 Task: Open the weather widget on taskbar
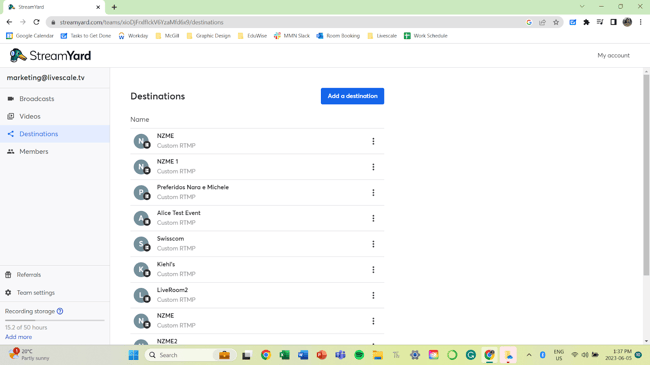click(x=29, y=355)
